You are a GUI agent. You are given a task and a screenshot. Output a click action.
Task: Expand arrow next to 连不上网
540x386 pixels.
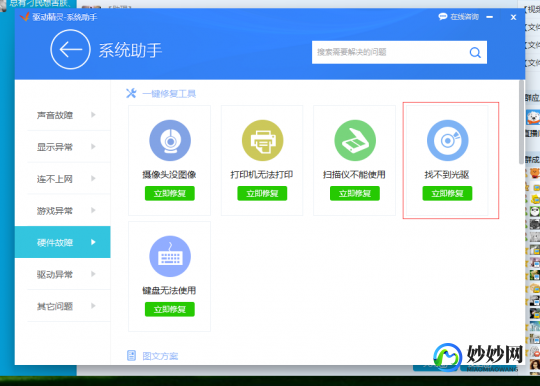coord(93,178)
